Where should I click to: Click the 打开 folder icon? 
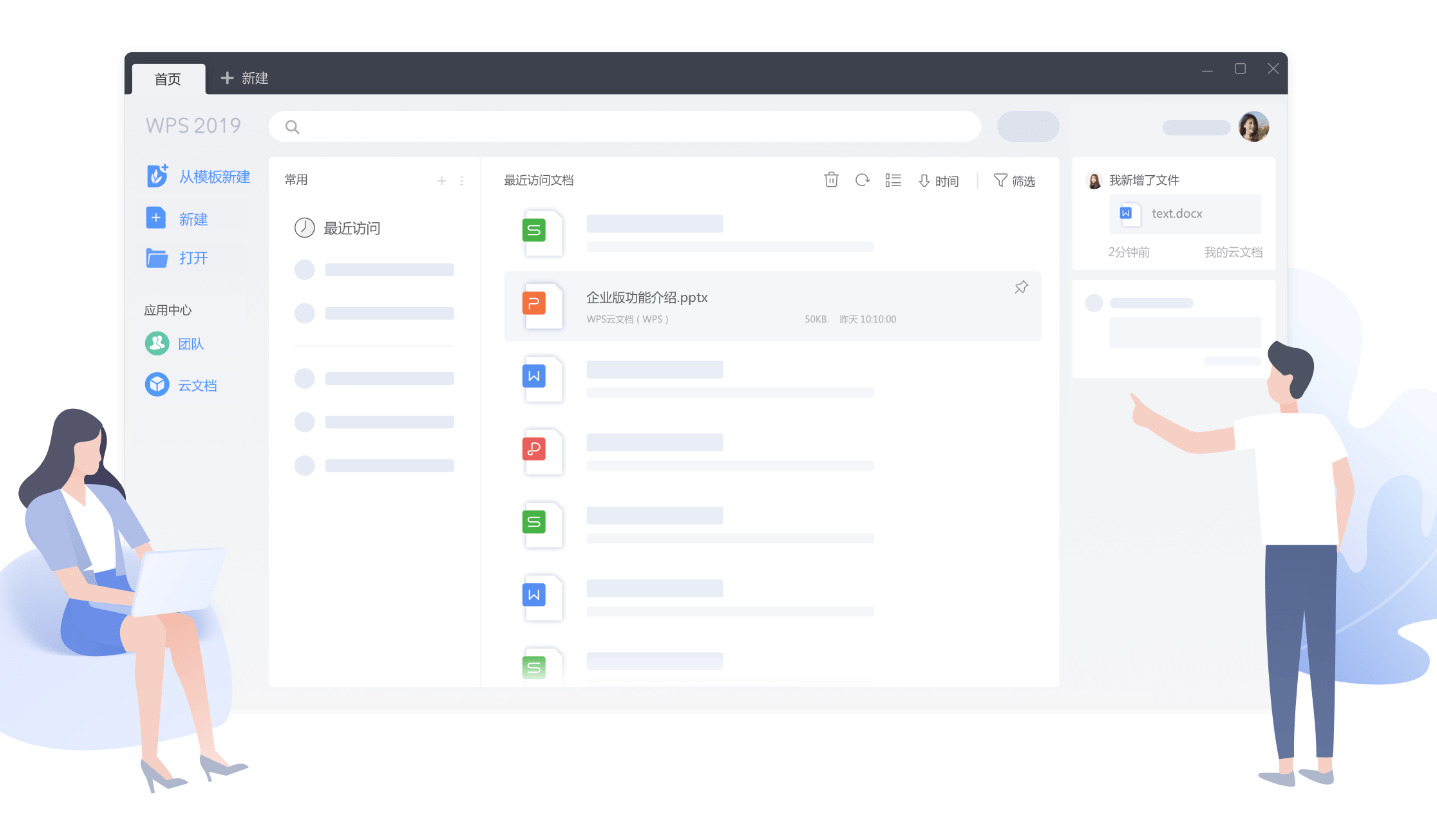[x=157, y=258]
